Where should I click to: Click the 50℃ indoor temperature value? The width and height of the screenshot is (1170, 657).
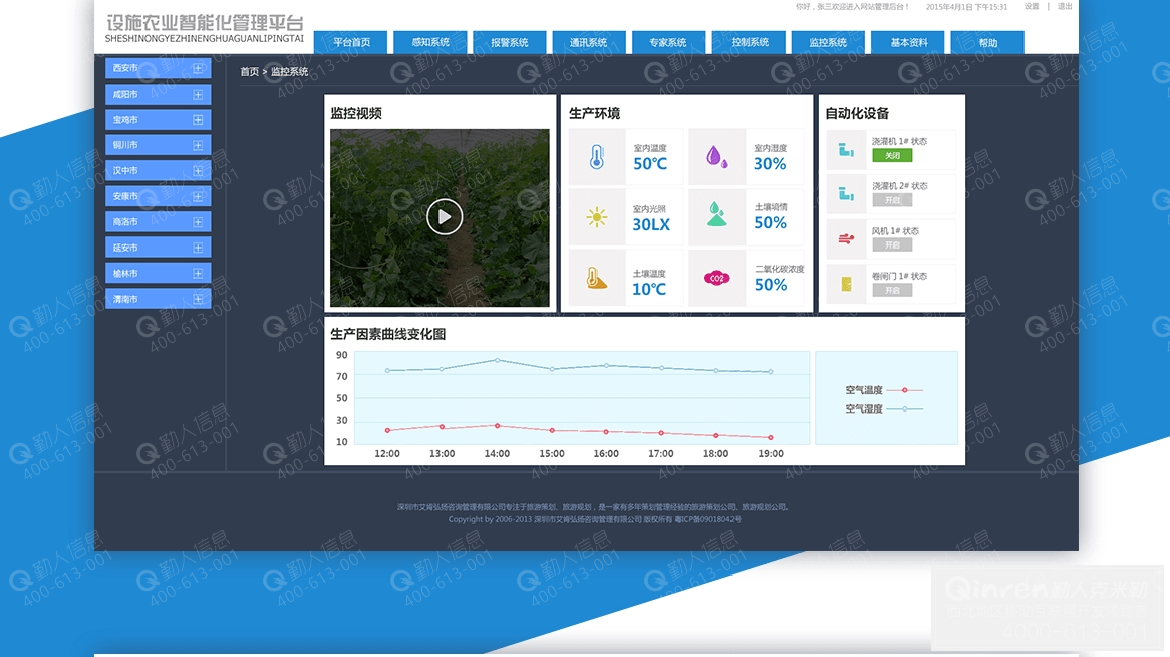click(x=650, y=164)
